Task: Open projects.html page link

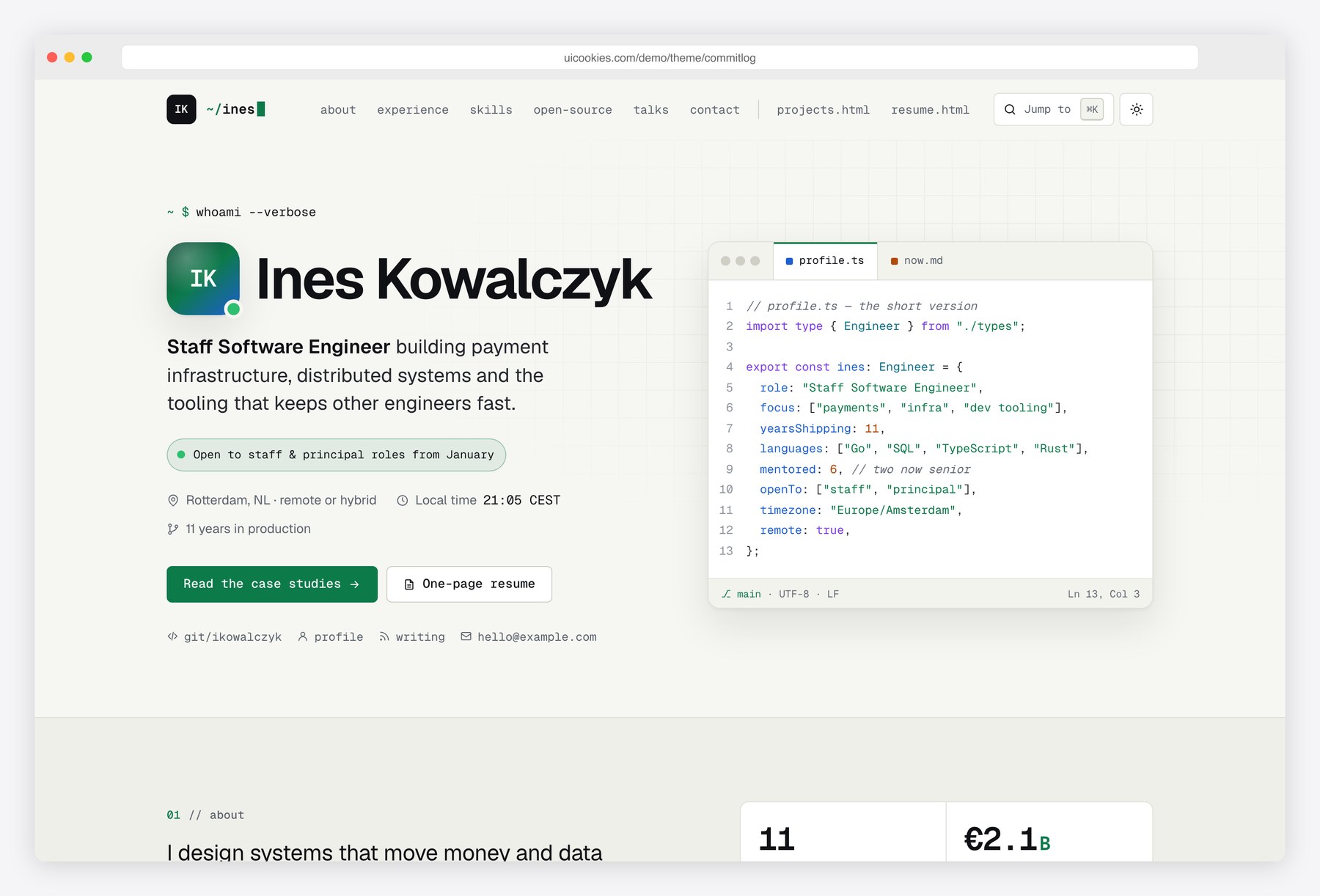Action: tap(823, 110)
